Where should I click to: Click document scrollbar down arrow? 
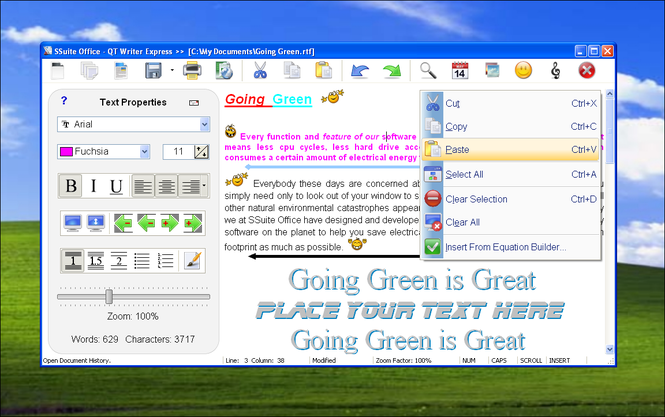click(610, 350)
